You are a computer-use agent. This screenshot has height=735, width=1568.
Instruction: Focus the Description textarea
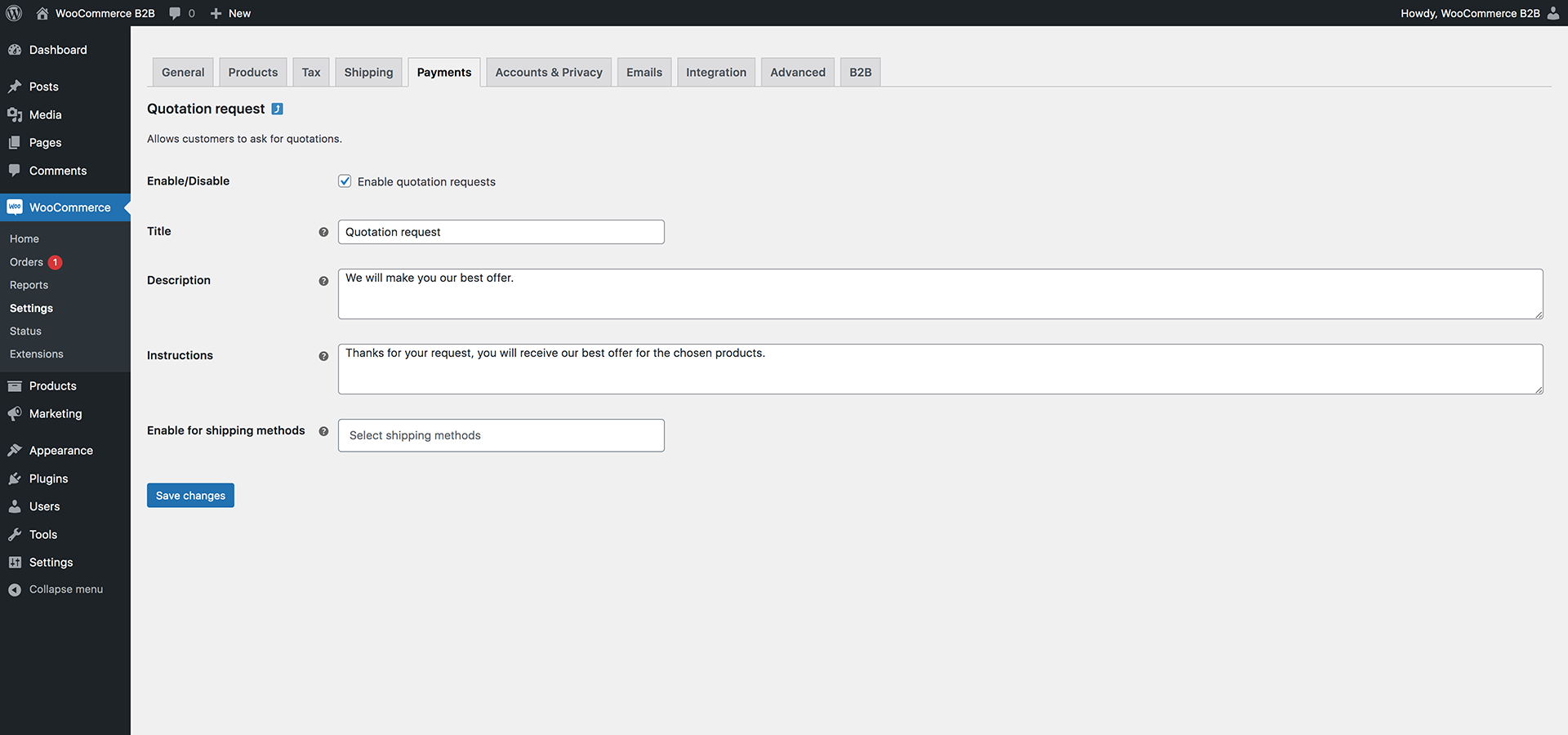pos(941,294)
